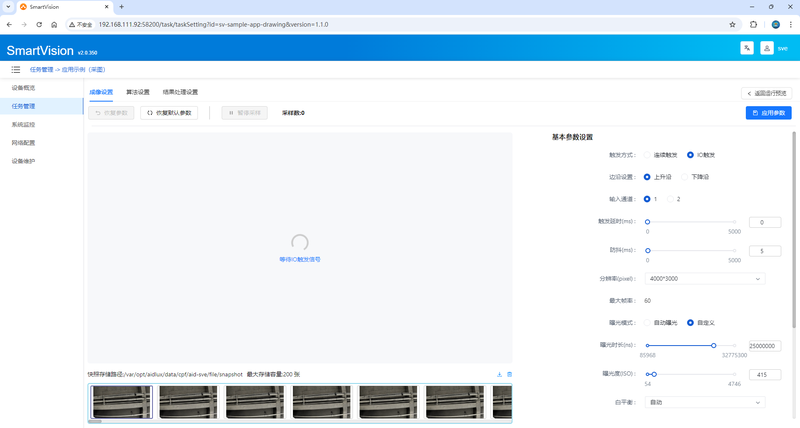The image size is (800, 428).
Task: Expand the 白平衡 white balance dropdown
Action: point(705,402)
